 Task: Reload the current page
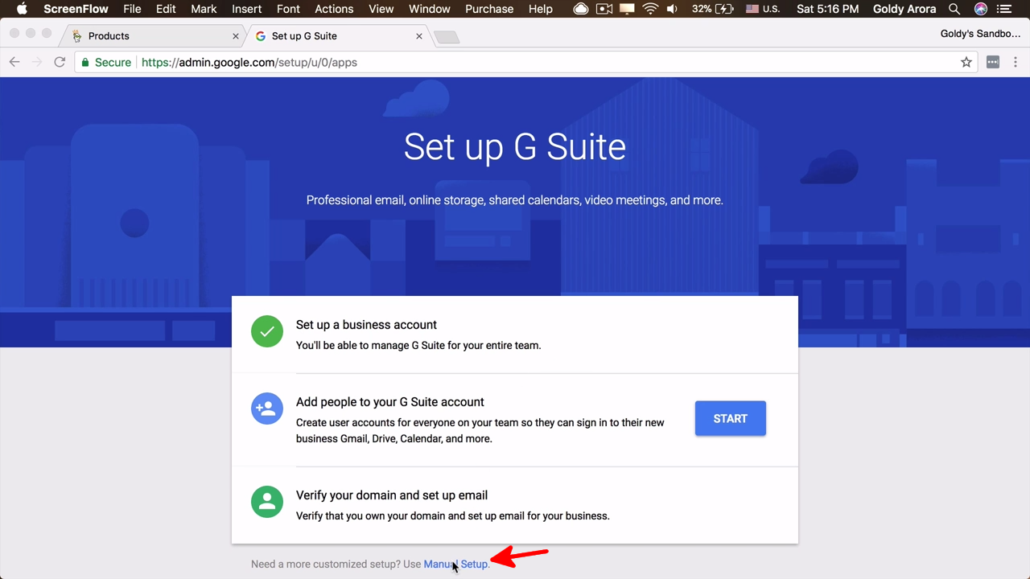tap(60, 62)
